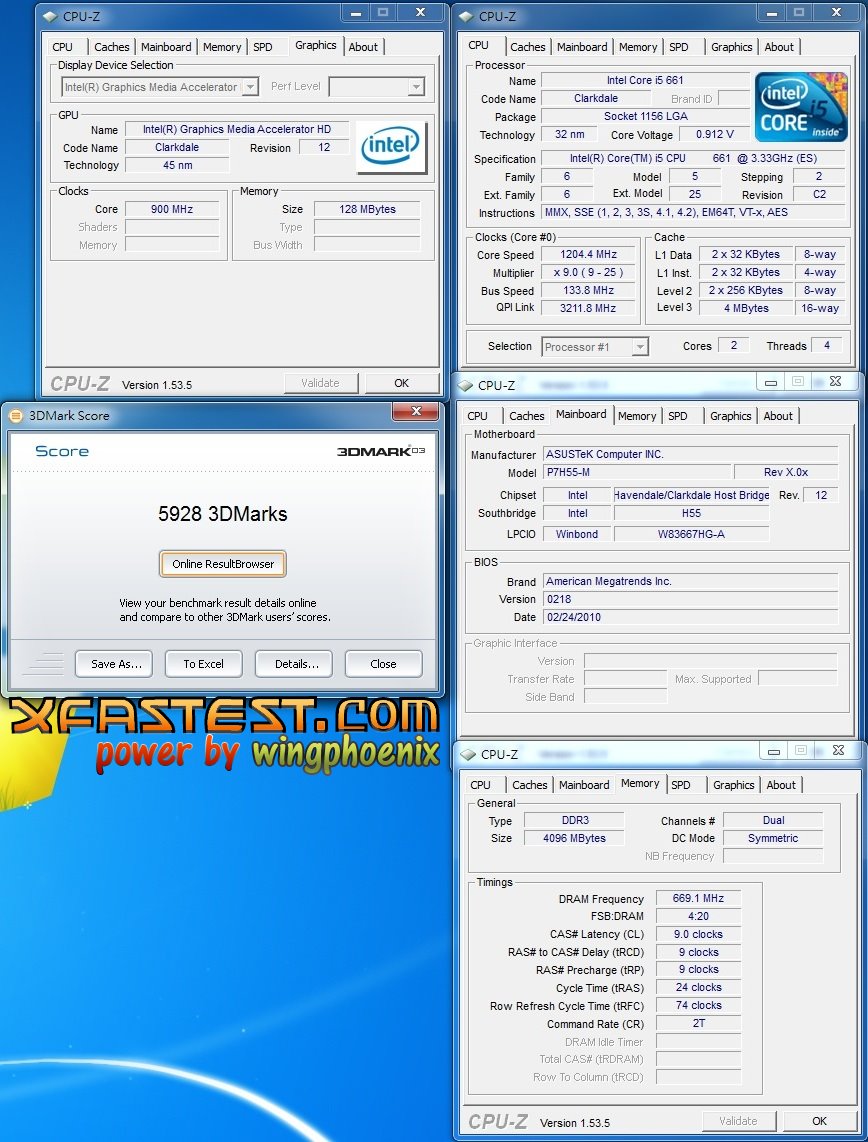Click the "5928 3DMarks" score text
Image resolution: width=868 pixels, height=1142 pixels.
(x=223, y=514)
